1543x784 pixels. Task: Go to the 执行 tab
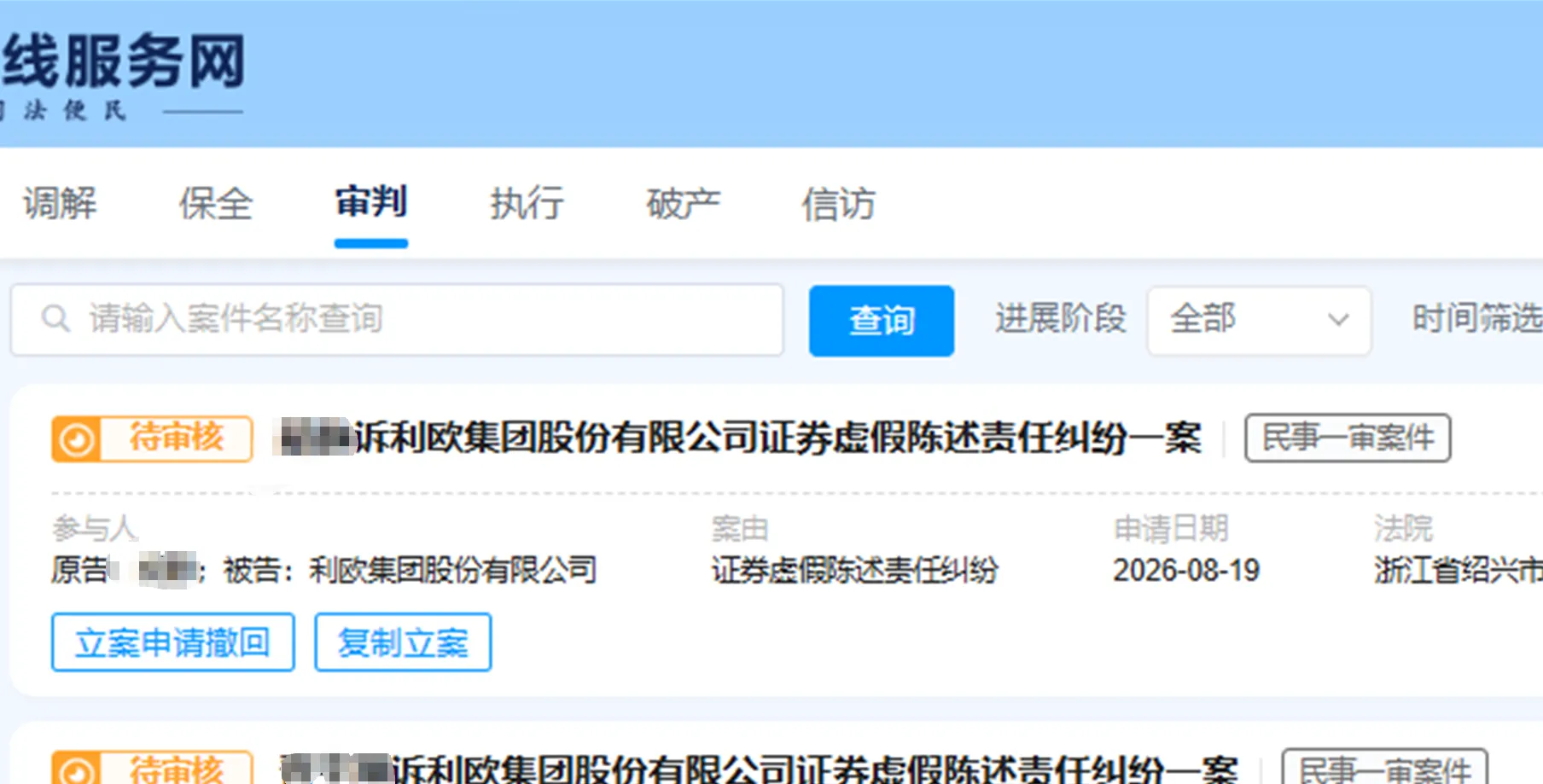click(527, 204)
